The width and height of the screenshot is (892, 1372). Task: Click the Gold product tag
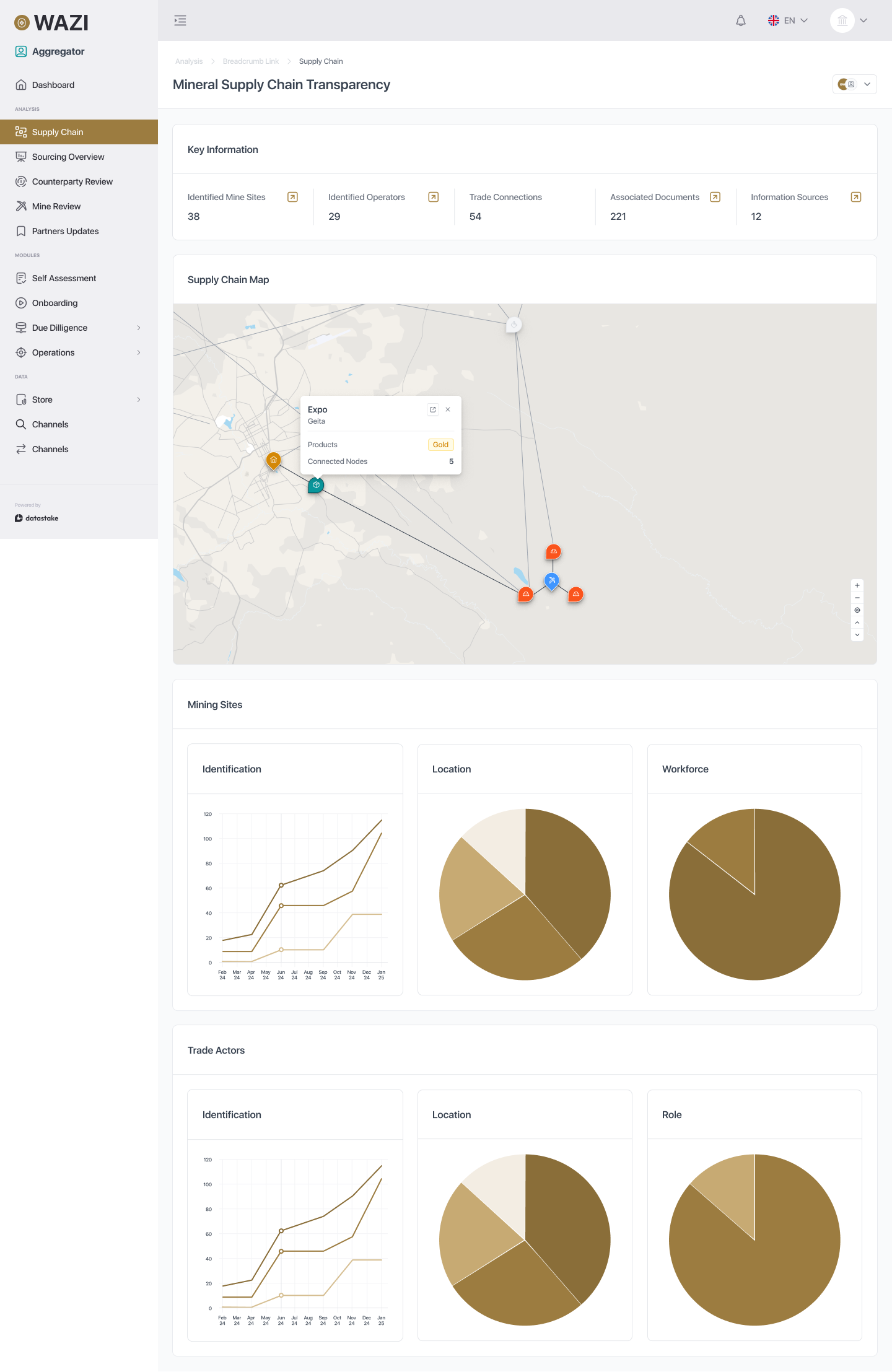[x=440, y=445]
